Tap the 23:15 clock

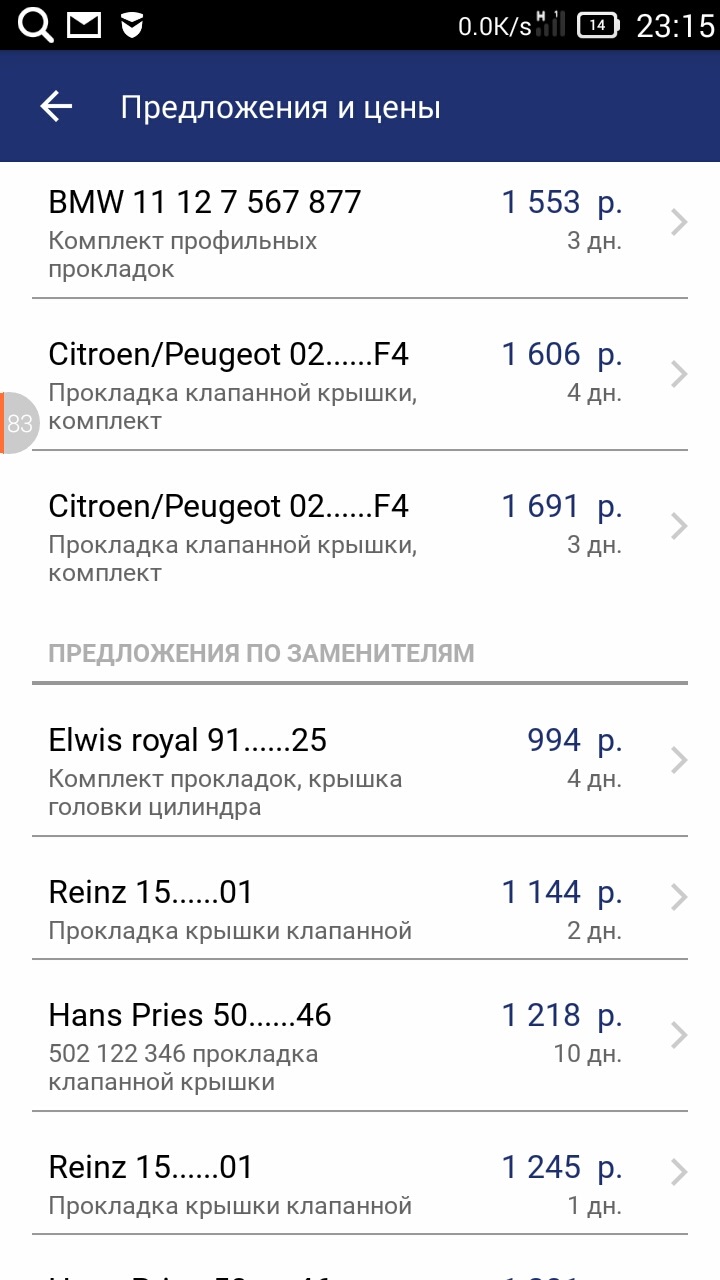676,26
